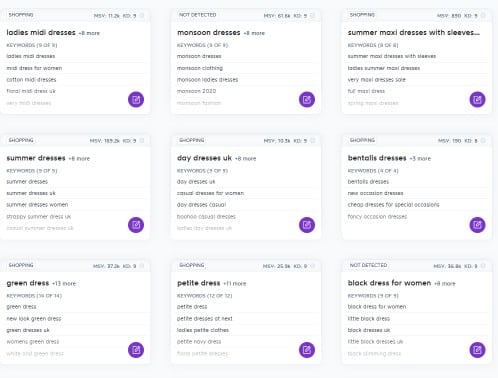Select the checkbox on petite dress card
498x378 pixels.
click(x=313, y=266)
